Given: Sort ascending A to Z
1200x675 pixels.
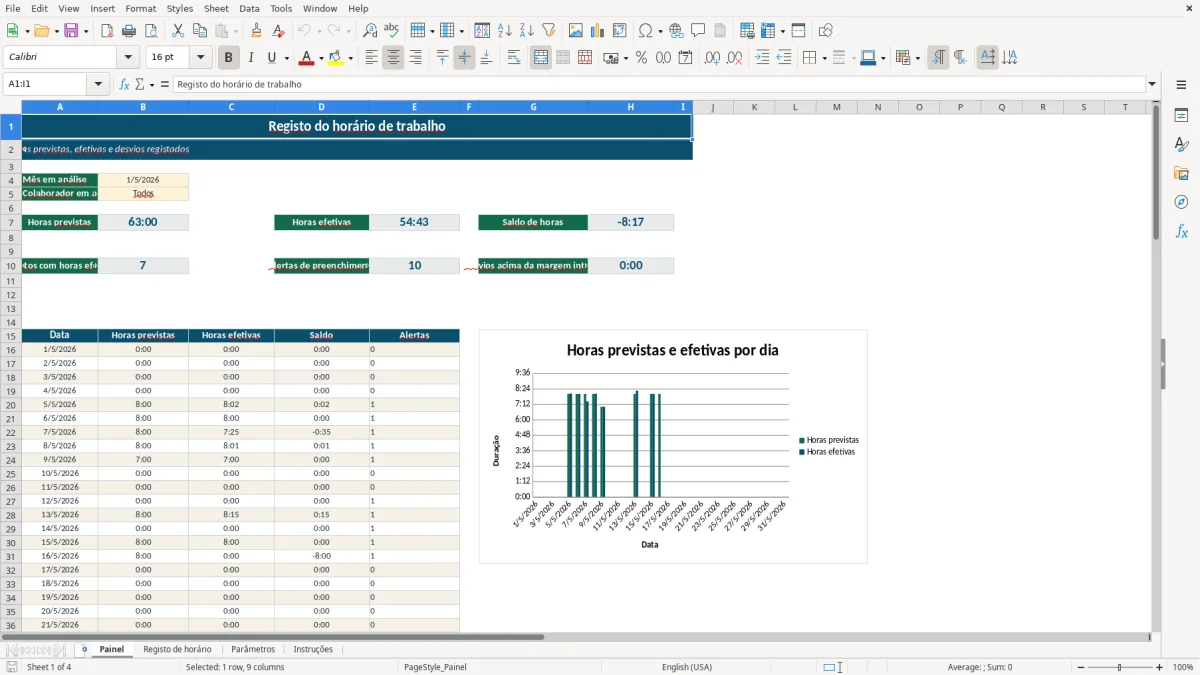Looking at the screenshot, I should [x=505, y=31].
